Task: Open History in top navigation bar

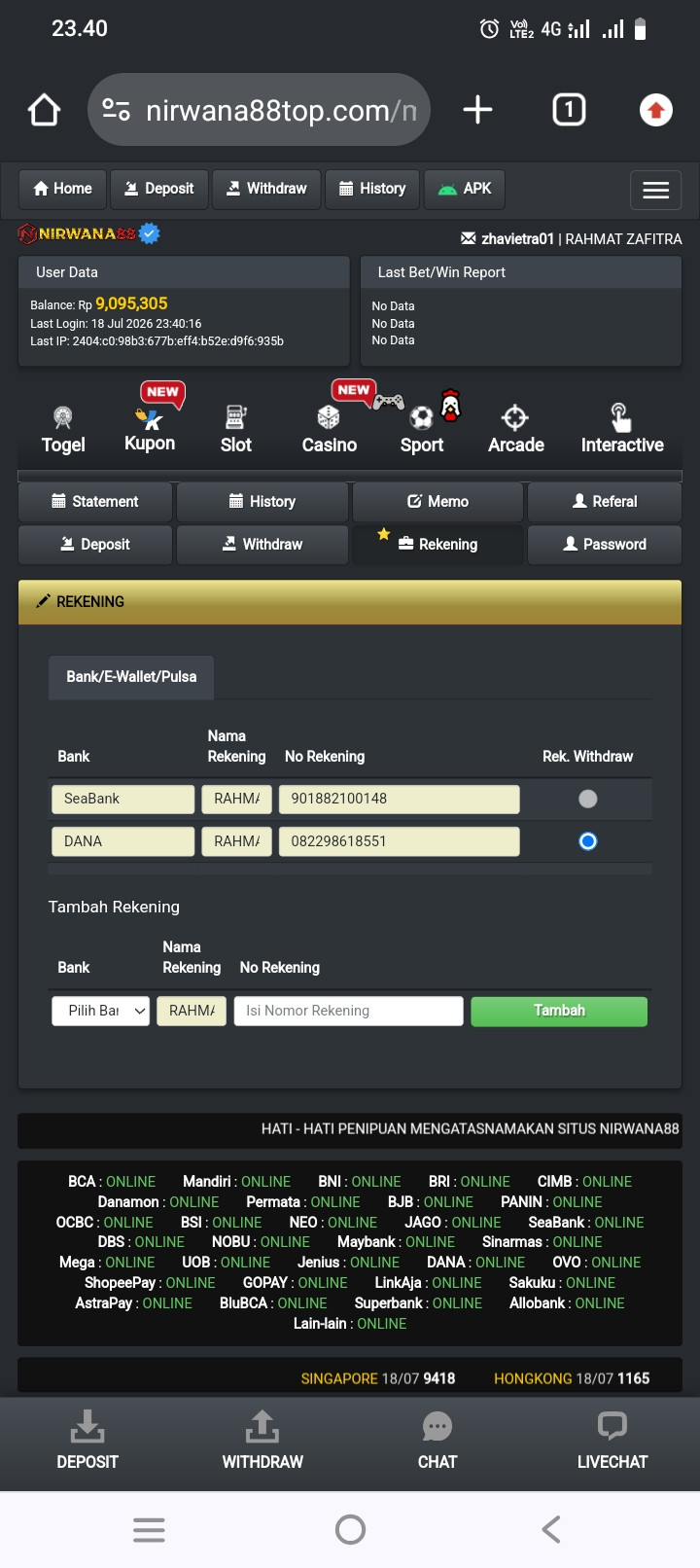Action: click(x=372, y=189)
